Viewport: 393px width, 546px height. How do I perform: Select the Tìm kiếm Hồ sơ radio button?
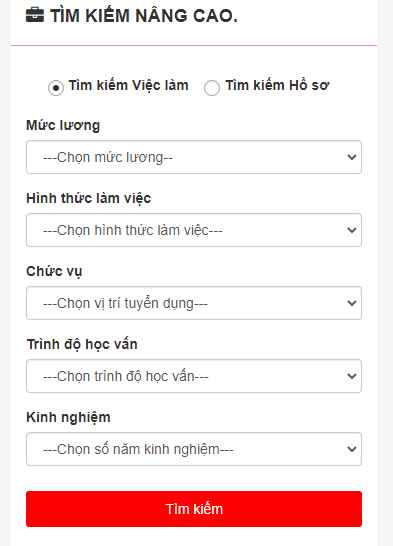(212, 88)
